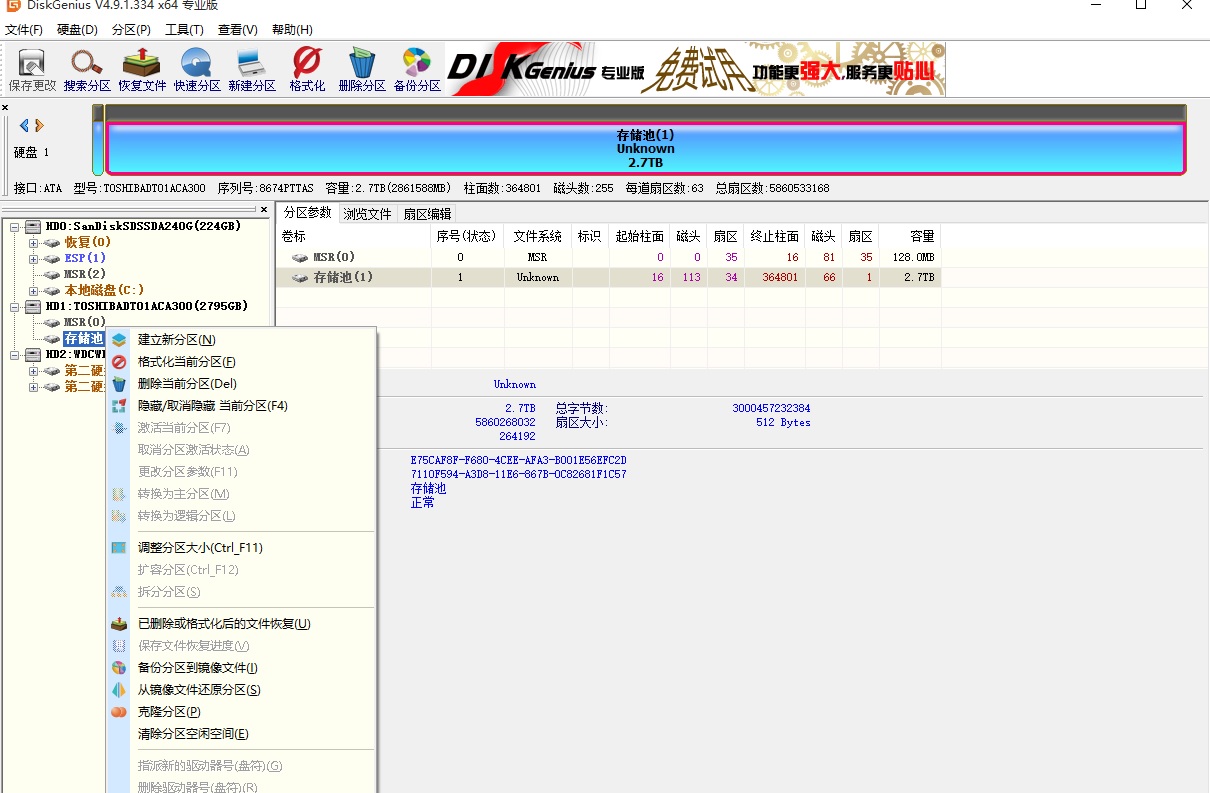Select 存储池 partition in the disk tree
The image size is (1210, 793).
[84, 338]
